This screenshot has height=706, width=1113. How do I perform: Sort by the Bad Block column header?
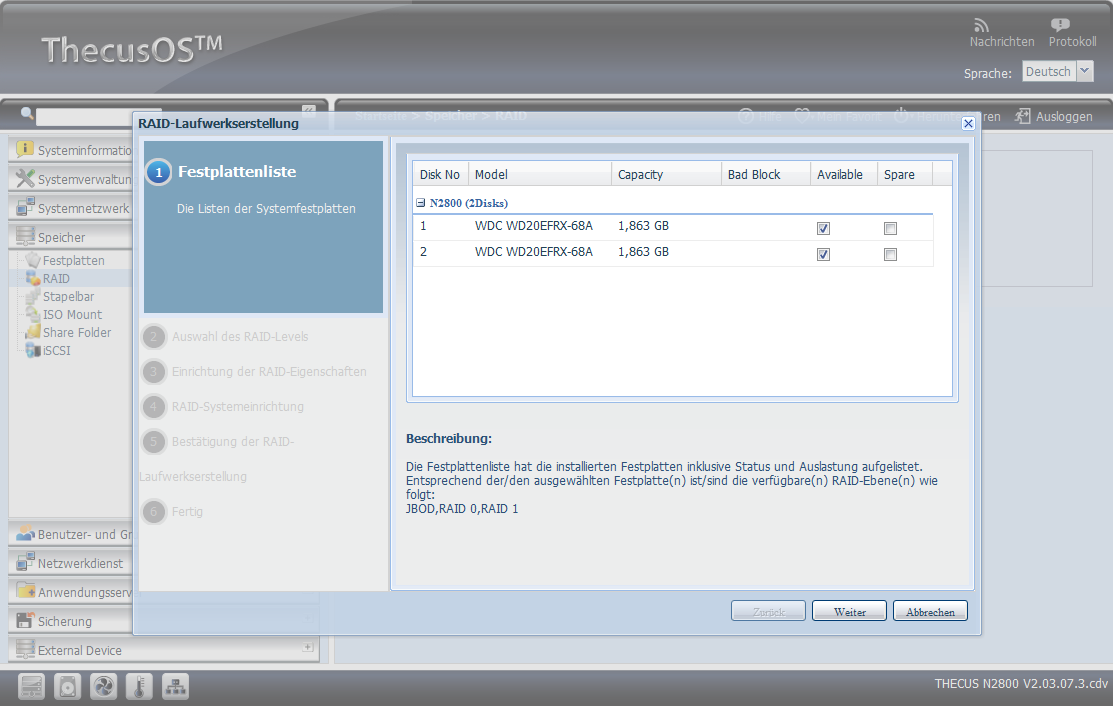pyautogui.click(x=766, y=174)
